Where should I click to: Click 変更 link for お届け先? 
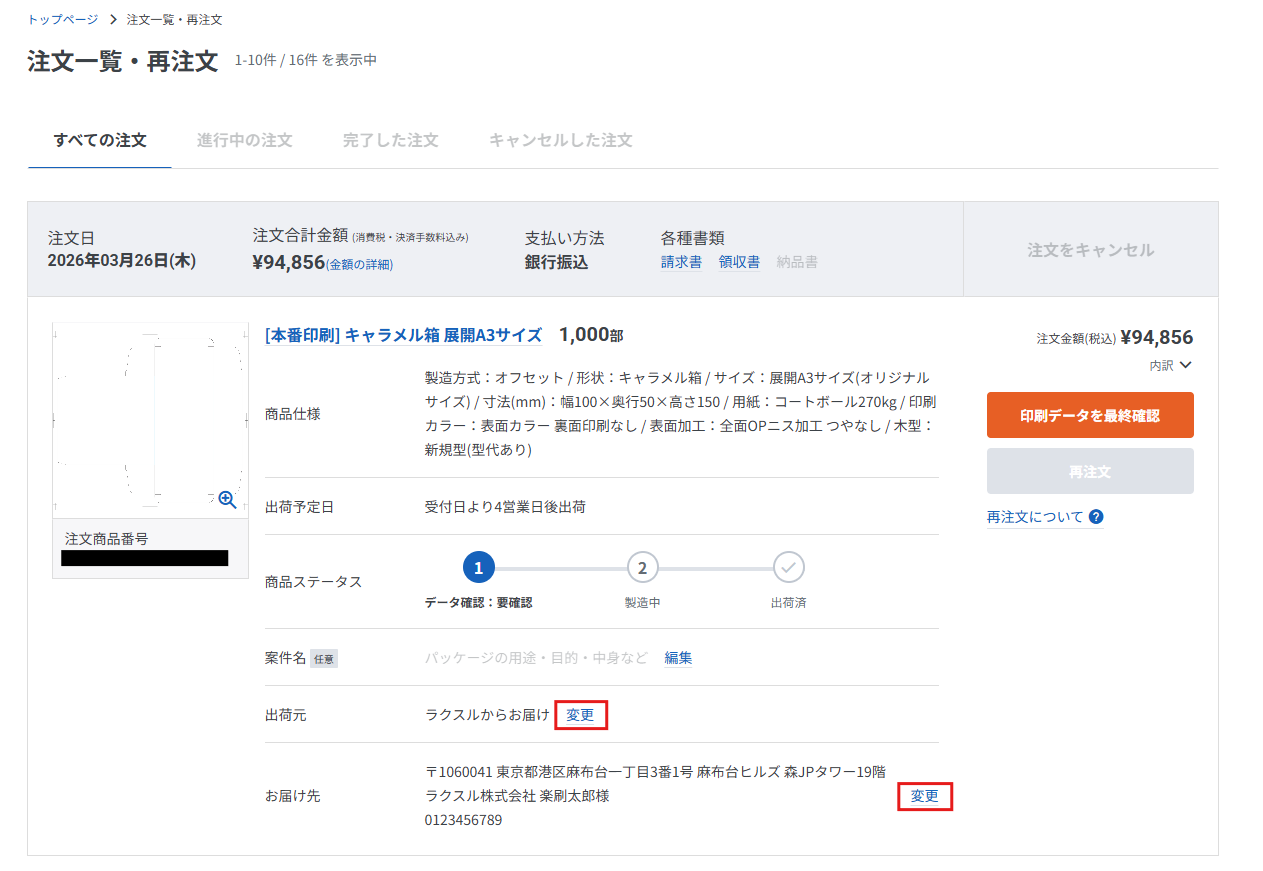[925, 796]
